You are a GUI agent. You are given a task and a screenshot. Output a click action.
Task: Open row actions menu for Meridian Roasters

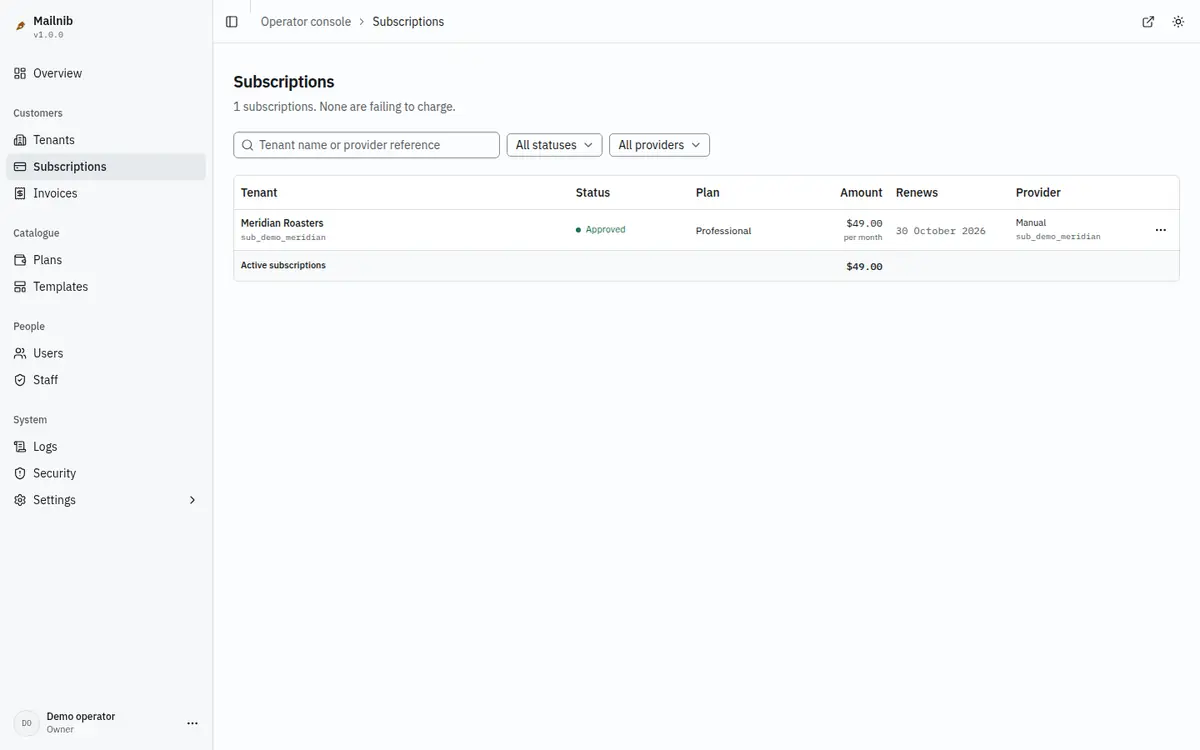click(x=1161, y=230)
